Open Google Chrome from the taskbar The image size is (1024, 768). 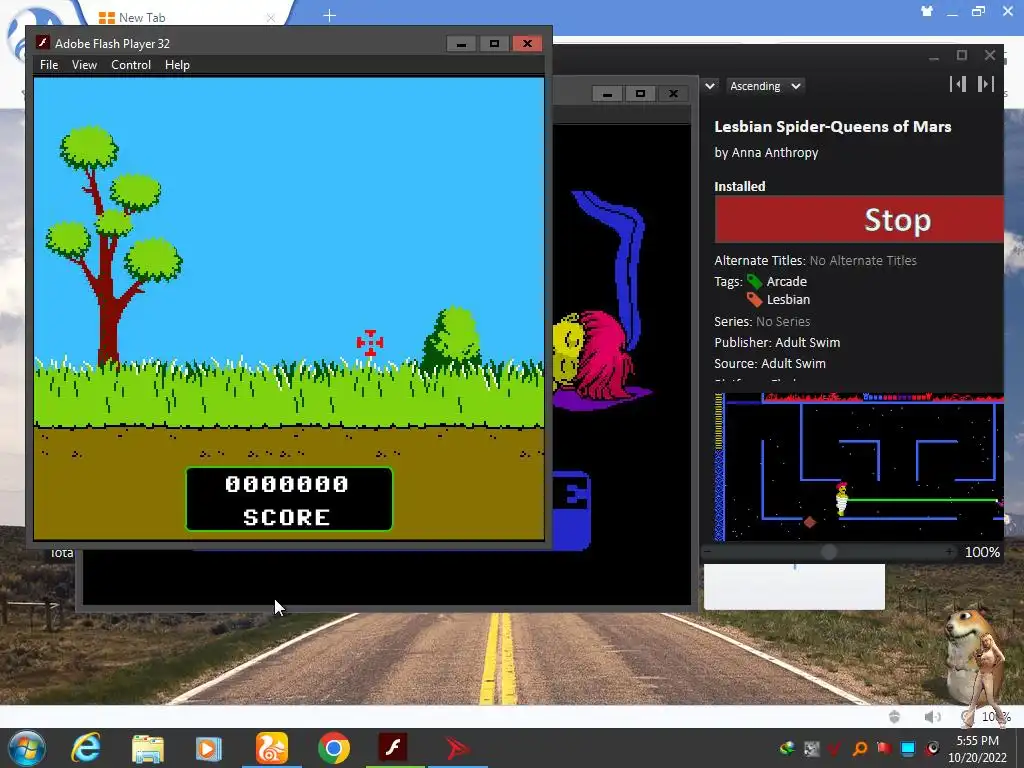(334, 748)
